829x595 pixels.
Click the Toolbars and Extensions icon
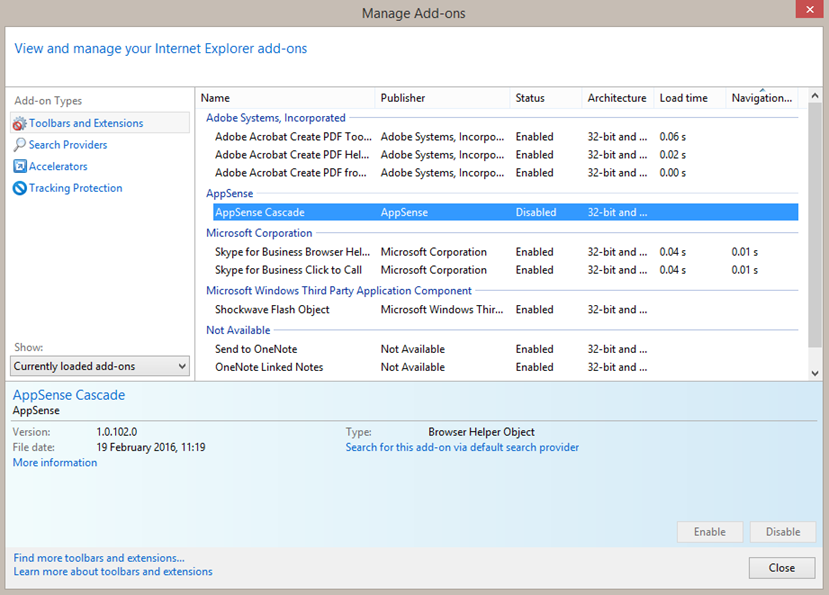point(20,124)
